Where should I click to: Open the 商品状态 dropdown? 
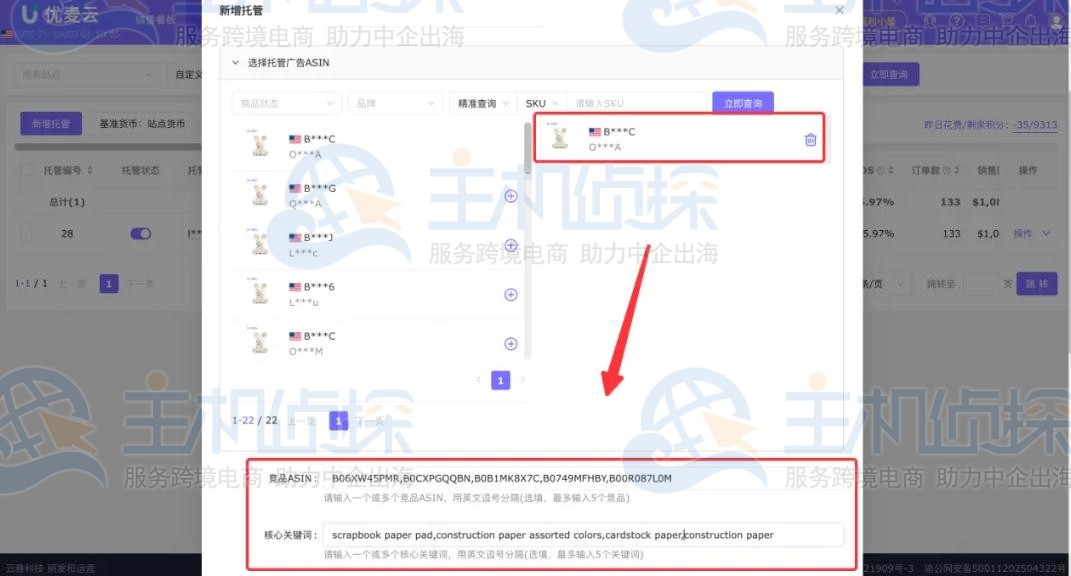pos(285,102)
